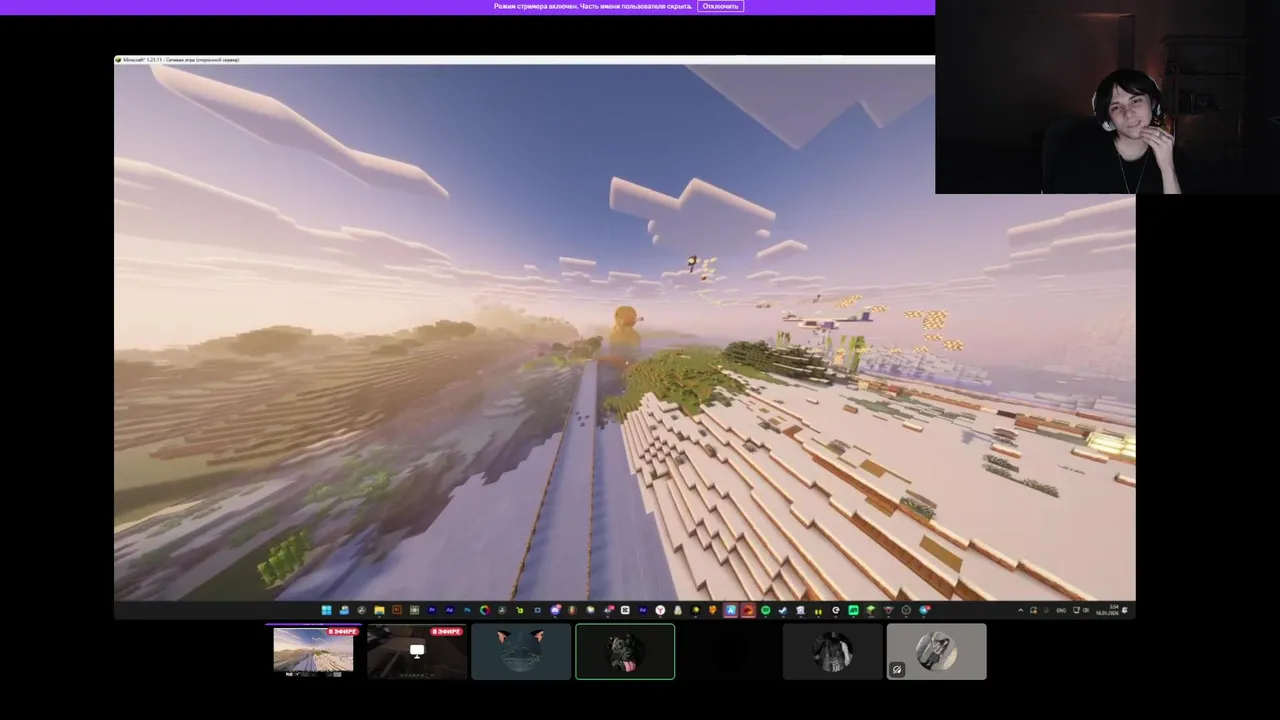Open the Spotify icon in shared taskbar

point(765,610)
